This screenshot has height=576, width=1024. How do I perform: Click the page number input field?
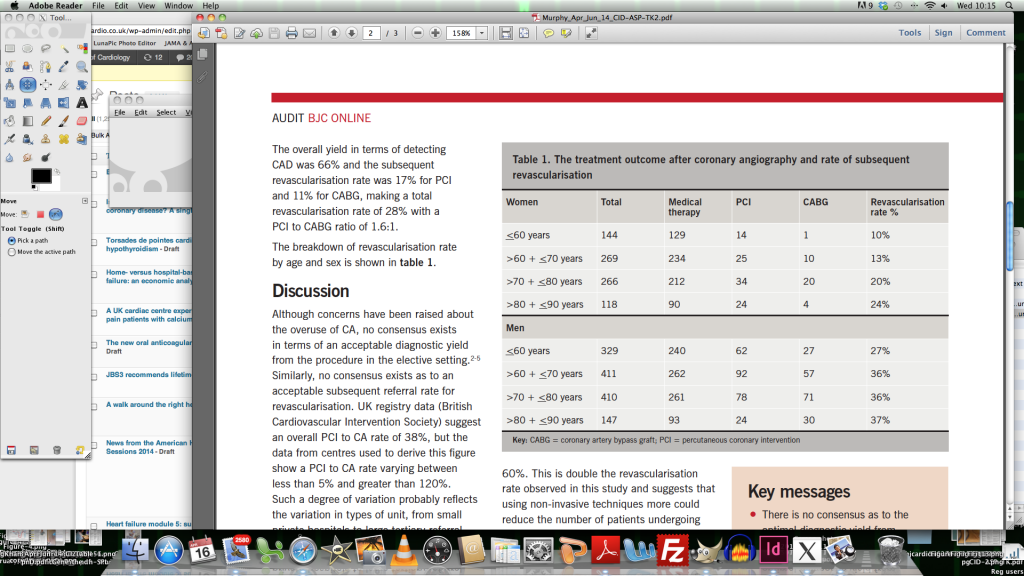click(x=372, y=33)
